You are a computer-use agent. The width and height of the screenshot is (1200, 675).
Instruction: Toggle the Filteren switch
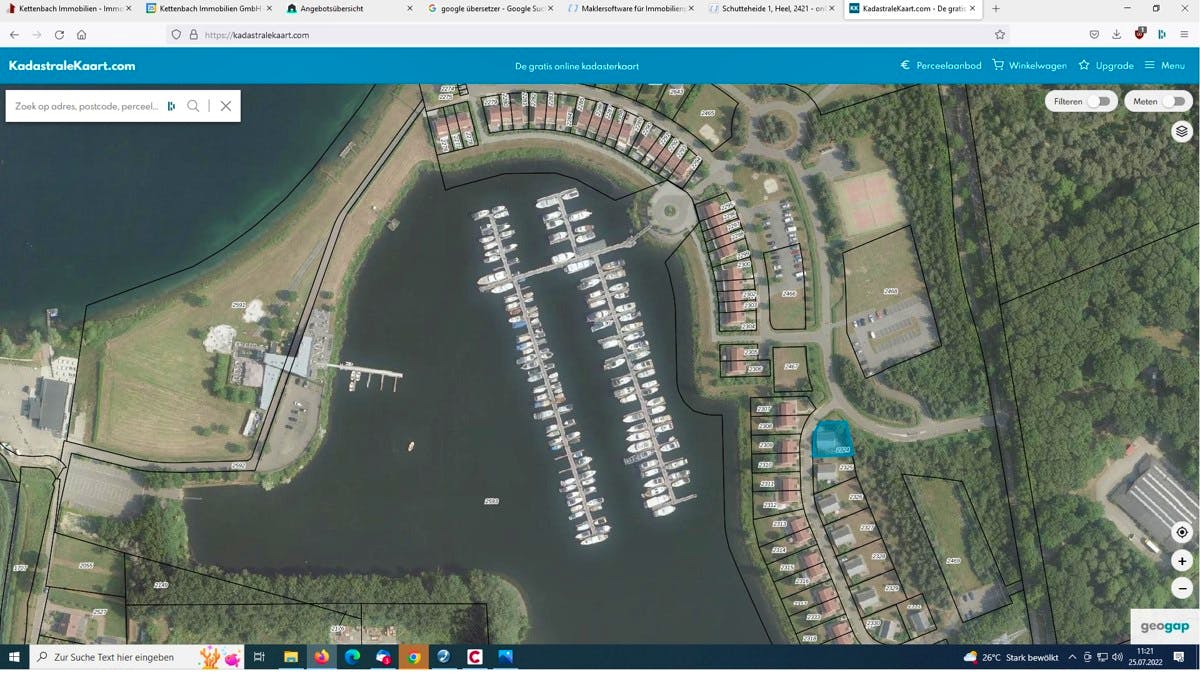(x=1098, y=101)
